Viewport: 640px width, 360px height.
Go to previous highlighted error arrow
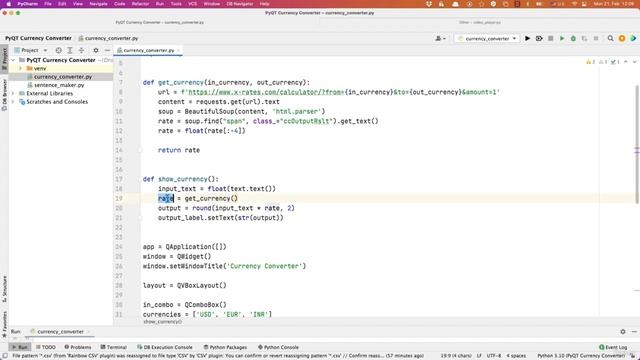[626, 62]
